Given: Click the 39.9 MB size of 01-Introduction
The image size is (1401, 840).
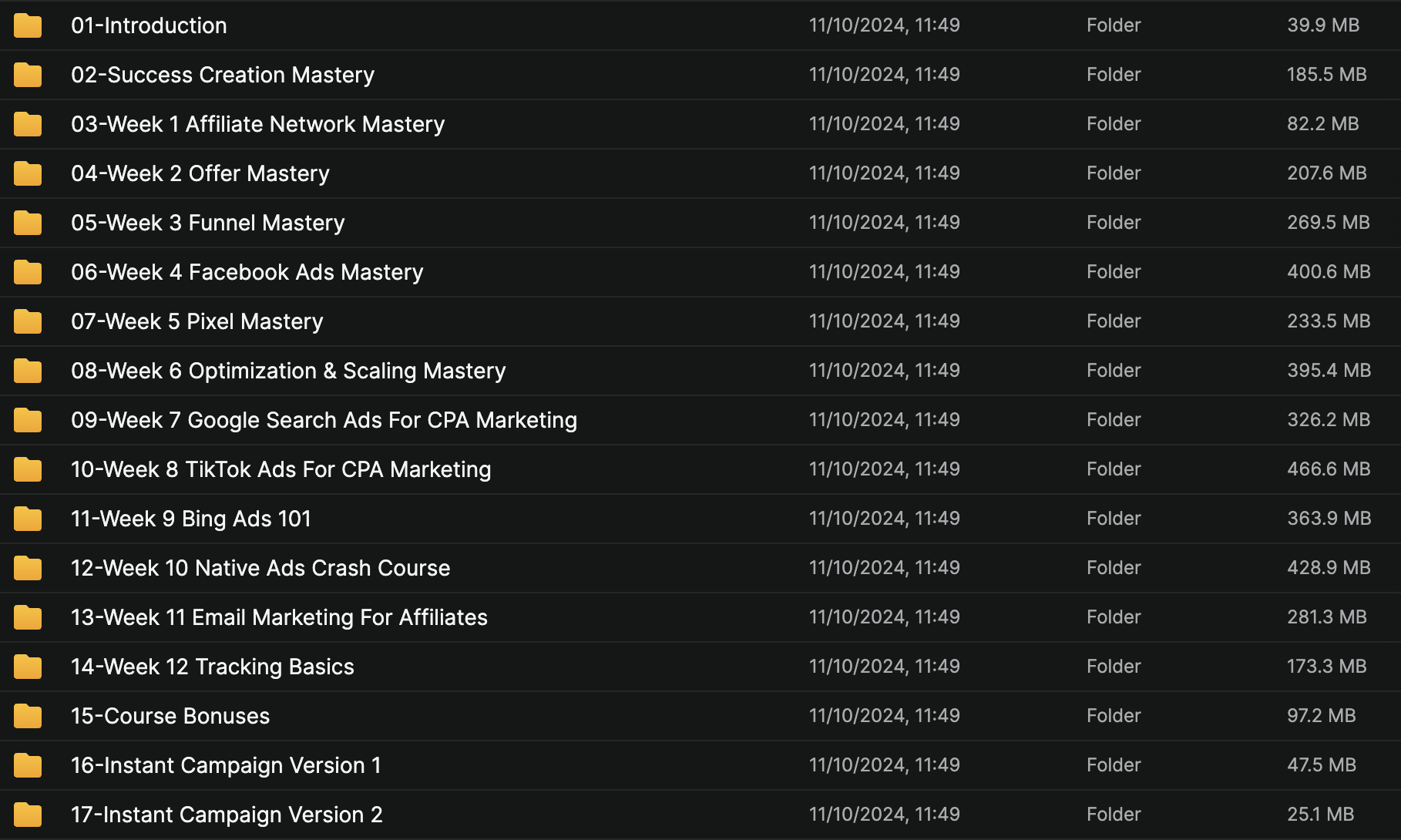Looking at the screenshot, I should click(1322, 25).
